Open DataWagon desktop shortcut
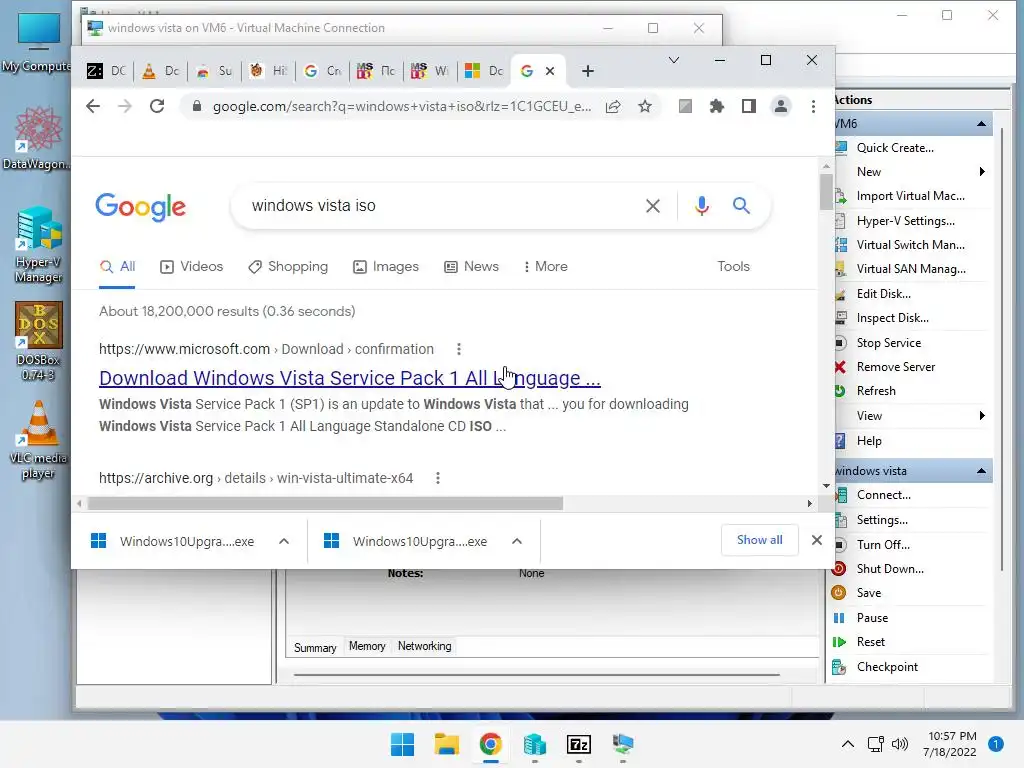Screen dimensions: 1024x768 click(x=37, y=138)
